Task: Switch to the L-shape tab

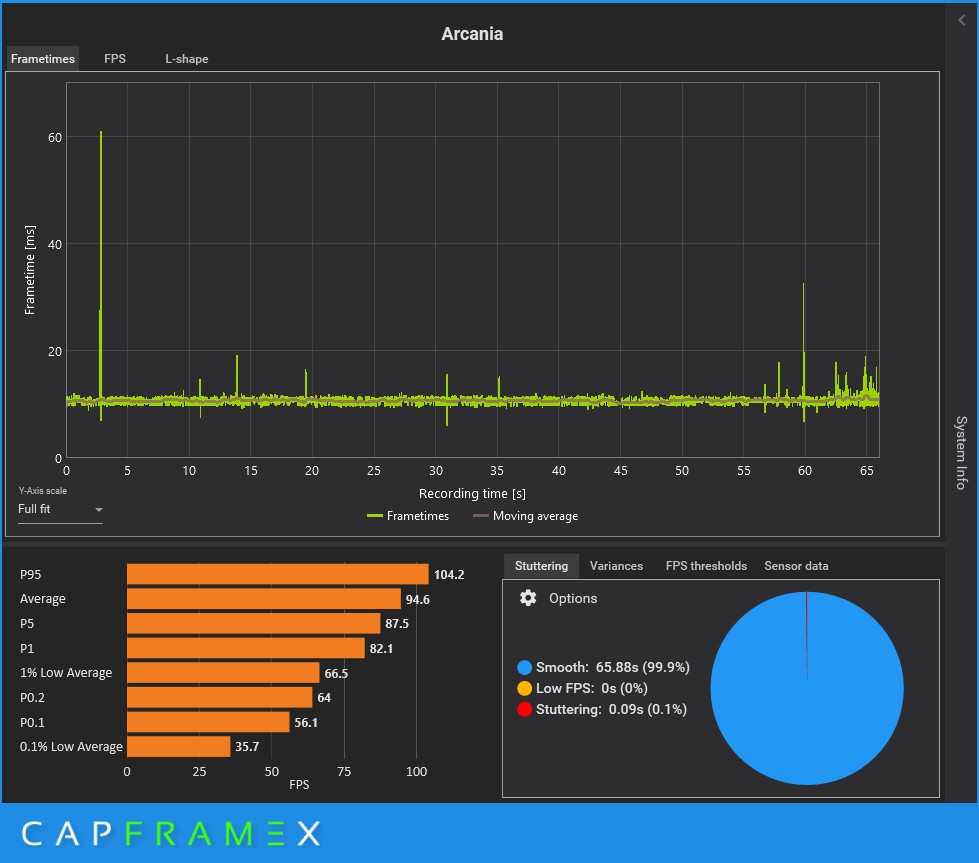Action: (x=187, y=59)
